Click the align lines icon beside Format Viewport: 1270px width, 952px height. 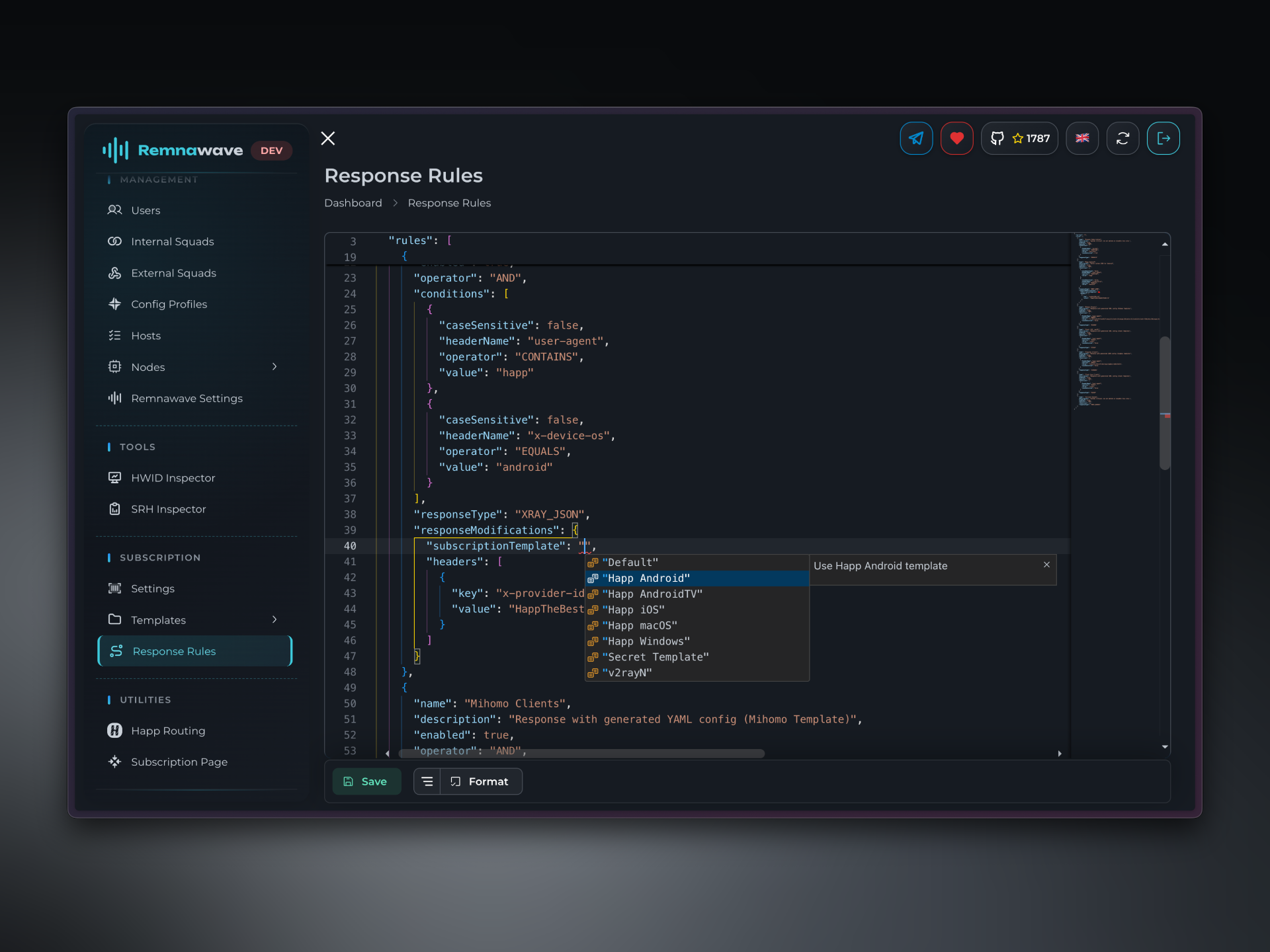point(427,781)
